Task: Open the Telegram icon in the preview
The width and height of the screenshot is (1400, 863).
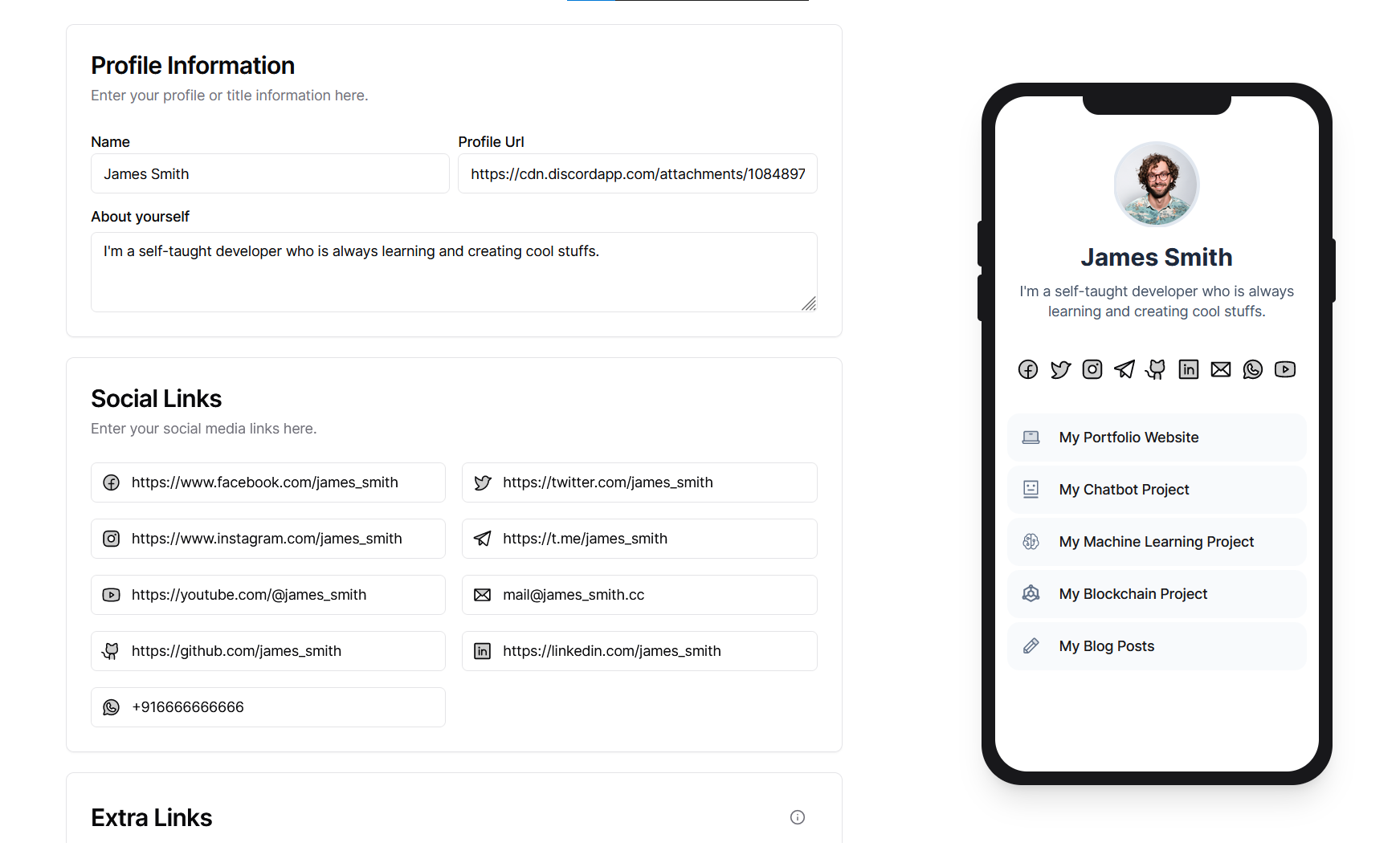Action: pyautogui.click(x=1124, y=369)
